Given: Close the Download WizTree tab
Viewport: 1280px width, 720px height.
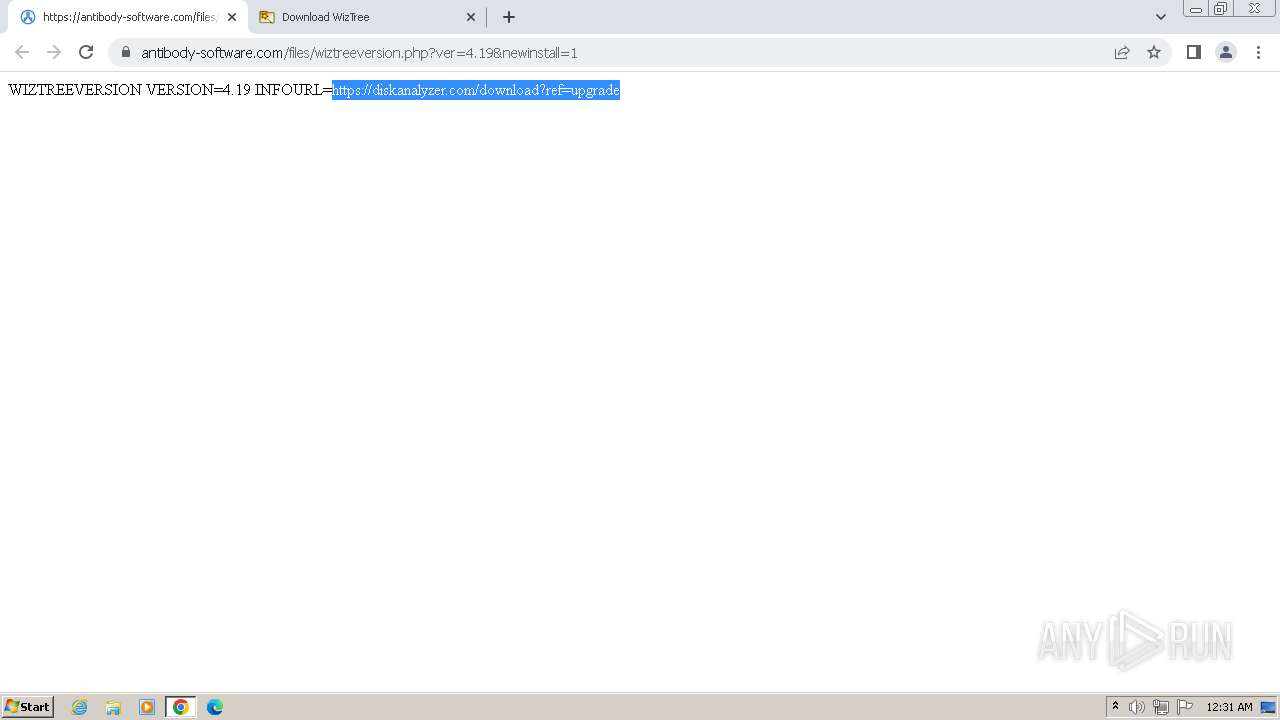Looking at the screenshot, I should [x=471, y=17].
